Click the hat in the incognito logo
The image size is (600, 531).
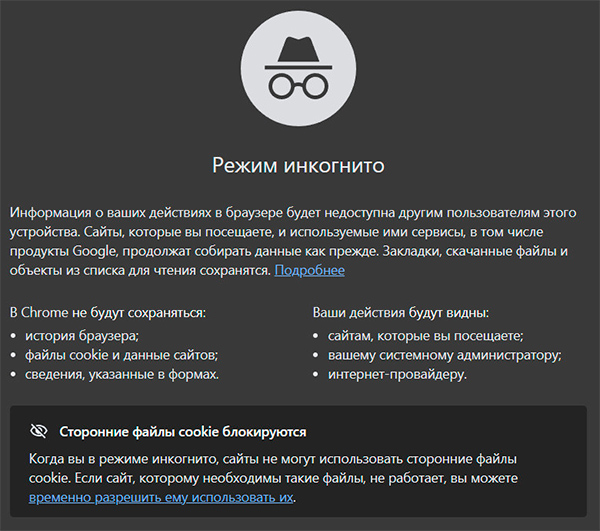(298, 52)
